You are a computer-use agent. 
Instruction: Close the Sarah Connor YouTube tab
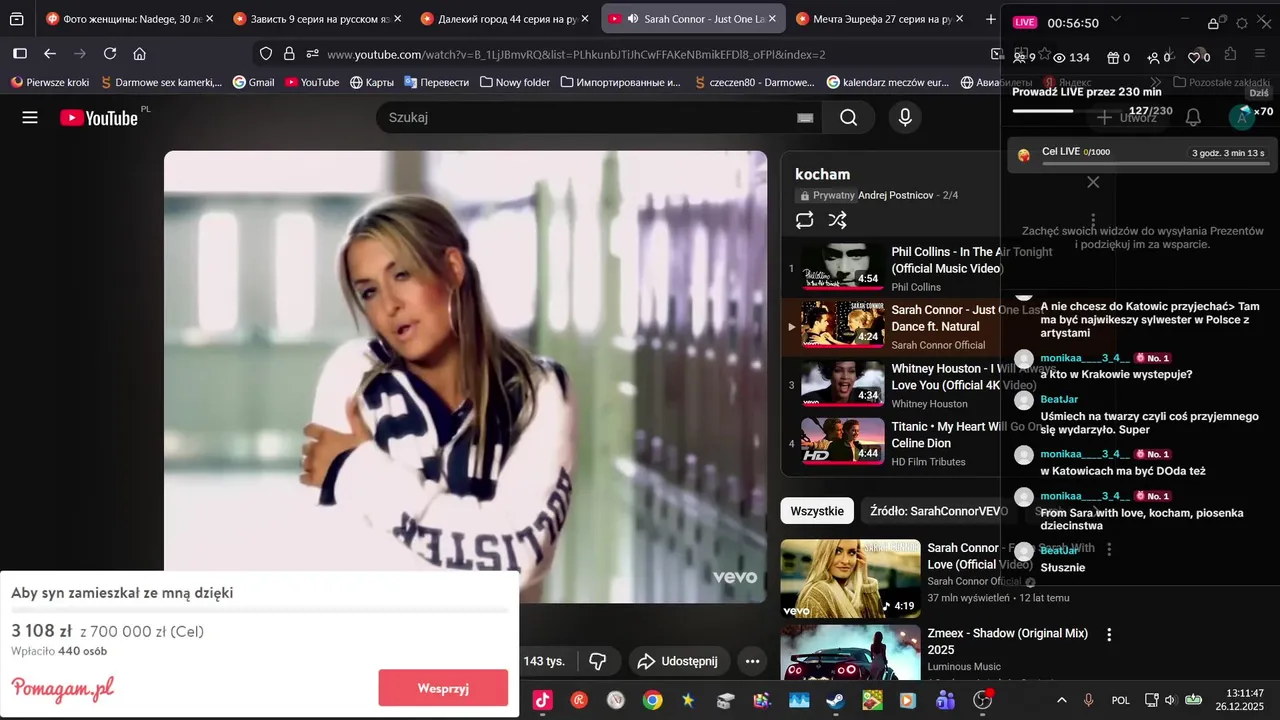772,19
